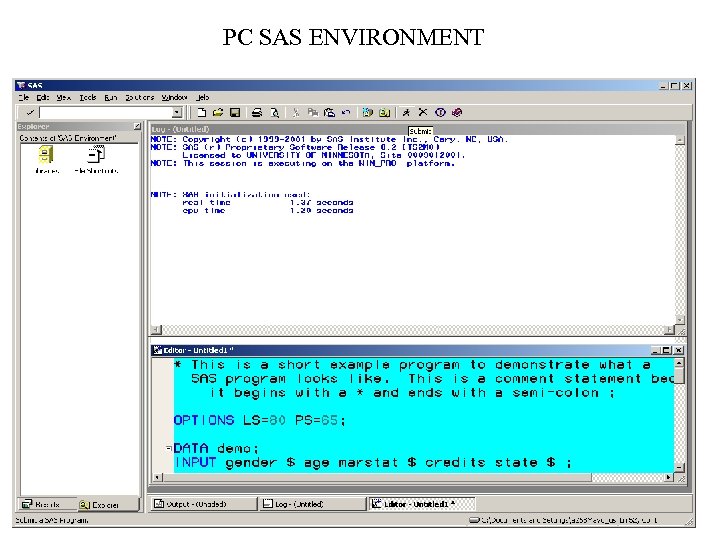Viewport: 720px width, 540px height.
Task: Click the Log window scroll-up arrow
Action: (680, 141)
